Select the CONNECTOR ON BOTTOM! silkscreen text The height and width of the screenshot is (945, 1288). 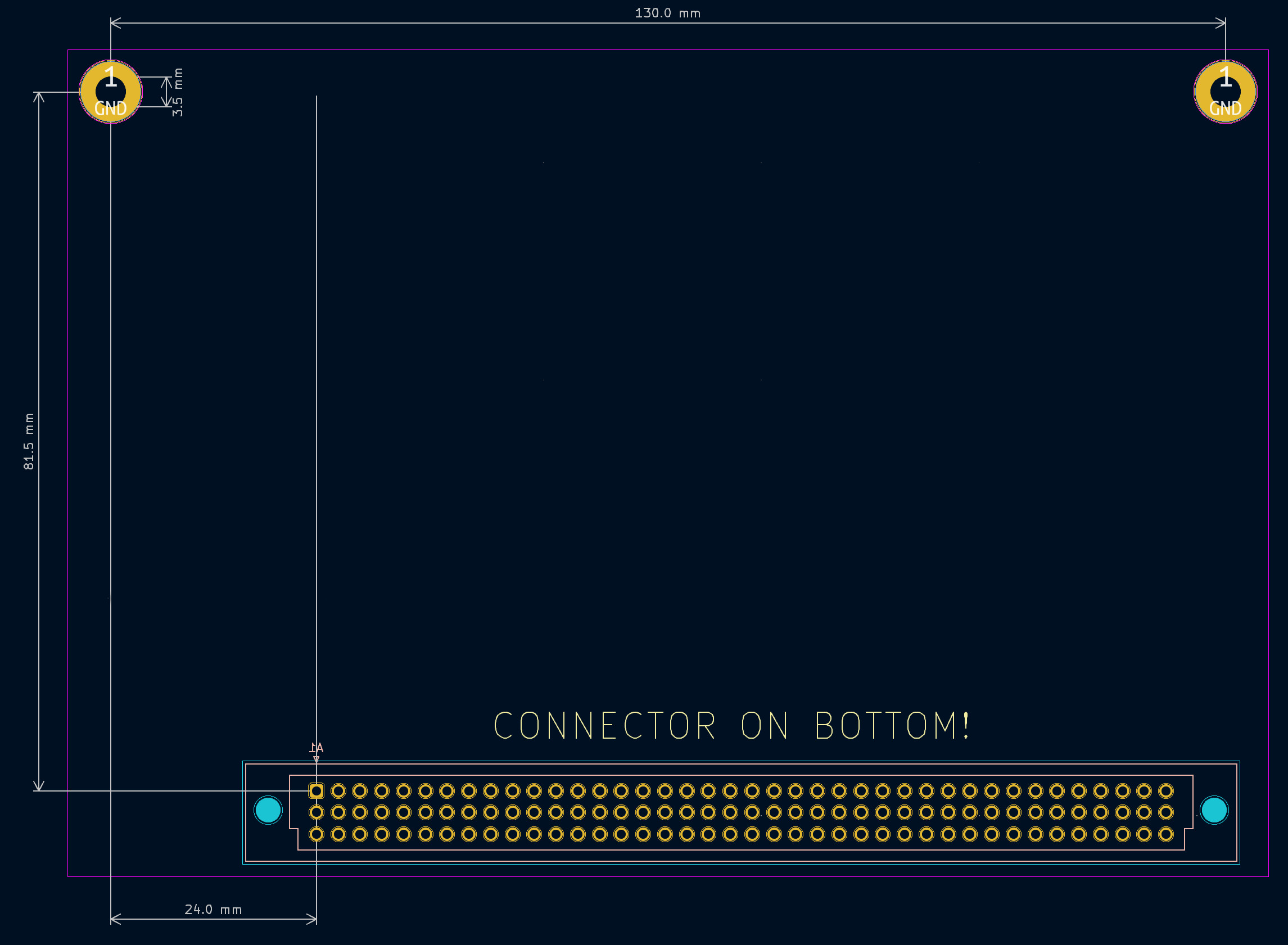[x=731, y=725]
